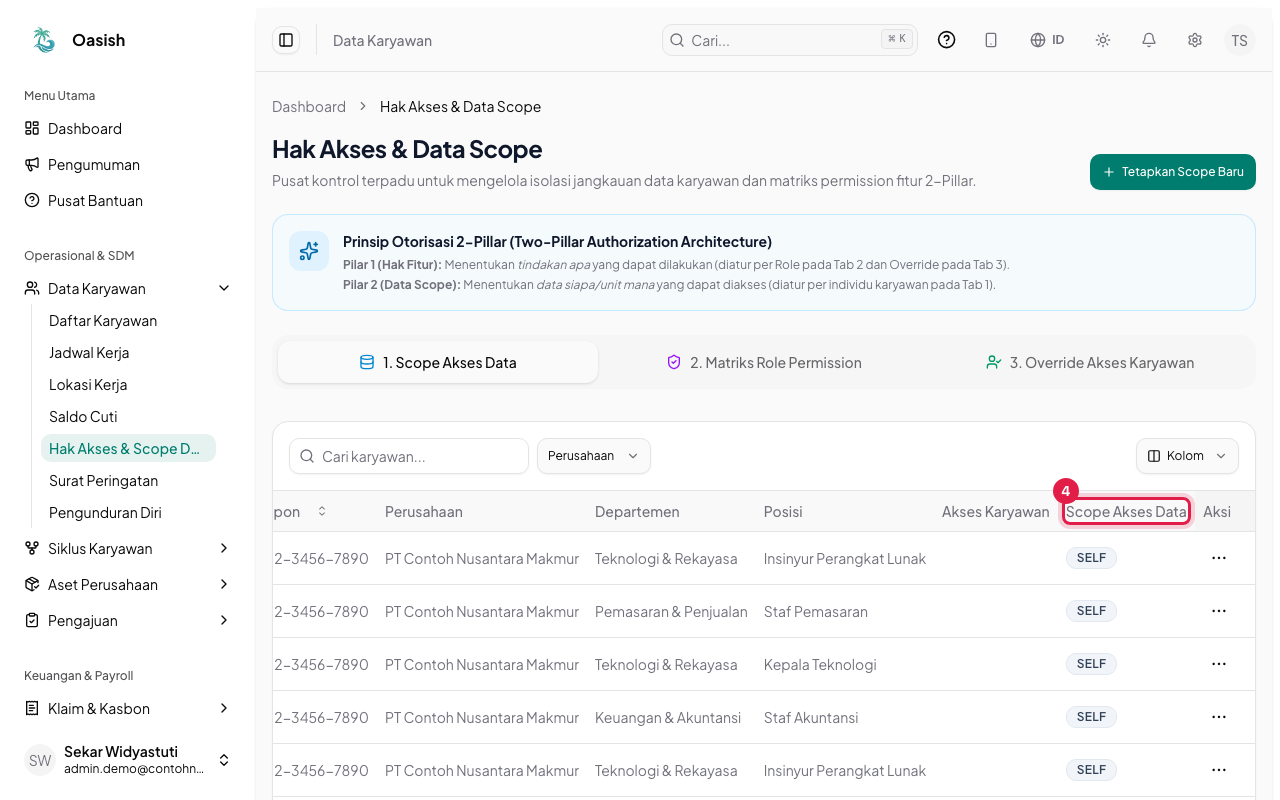Click the Pengajuan clipboard icon
The height and width of the screenshot is (800, 1280).
coord(32,620)
